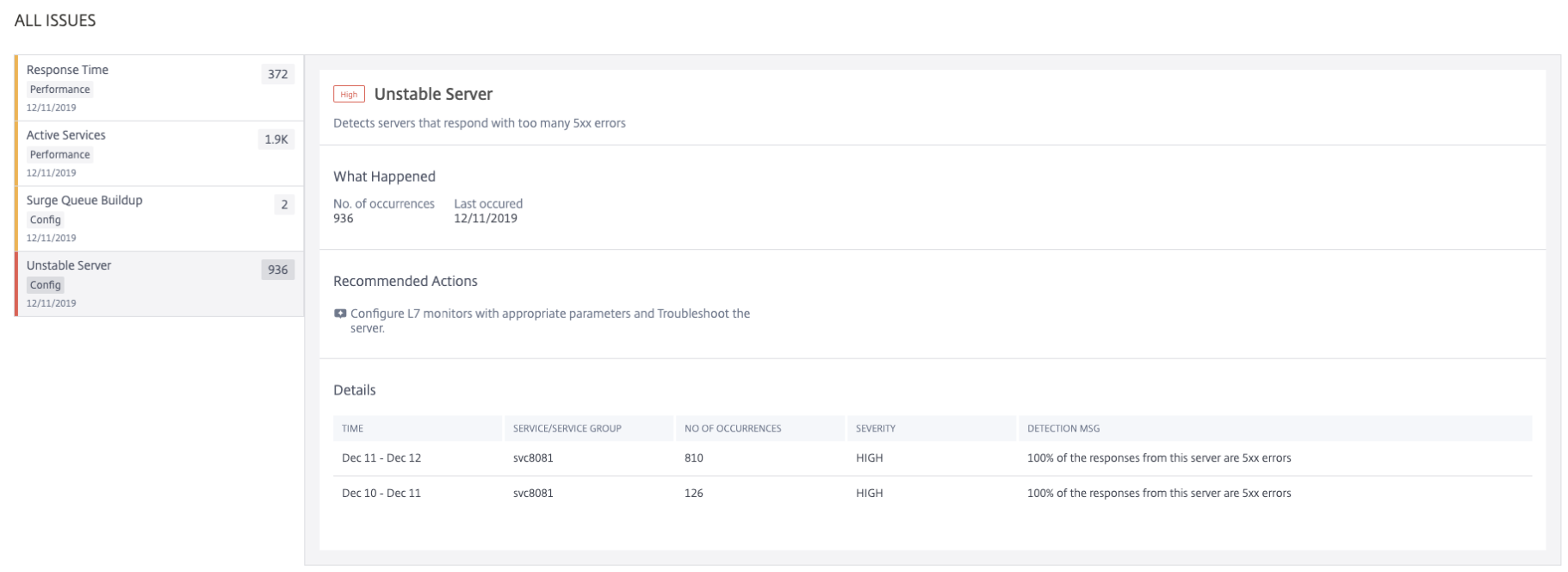Click HIGH severity in the Dec 11 - Dec 12 row

tap(870, 458)
